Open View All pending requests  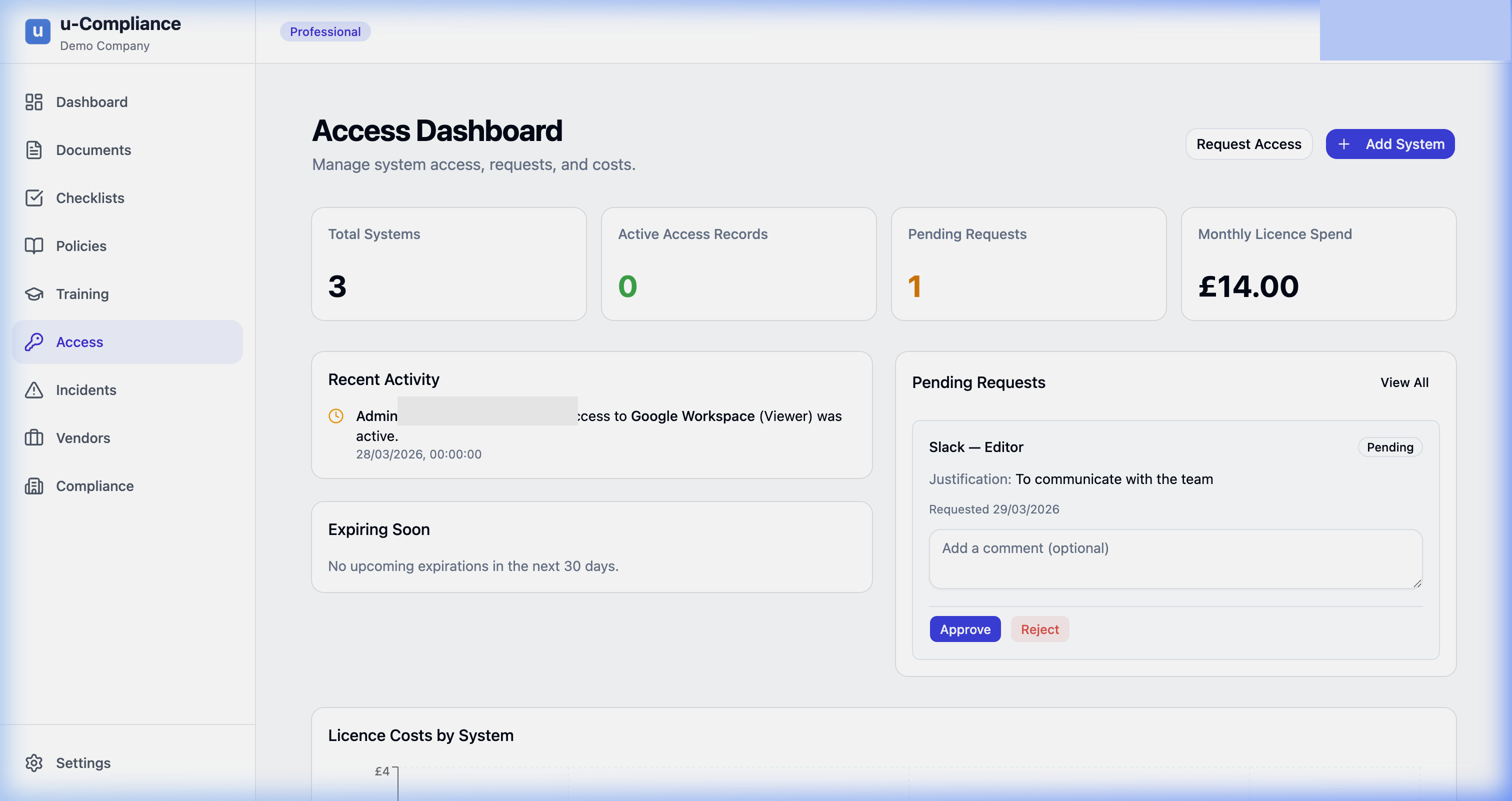coord(1404,382)
